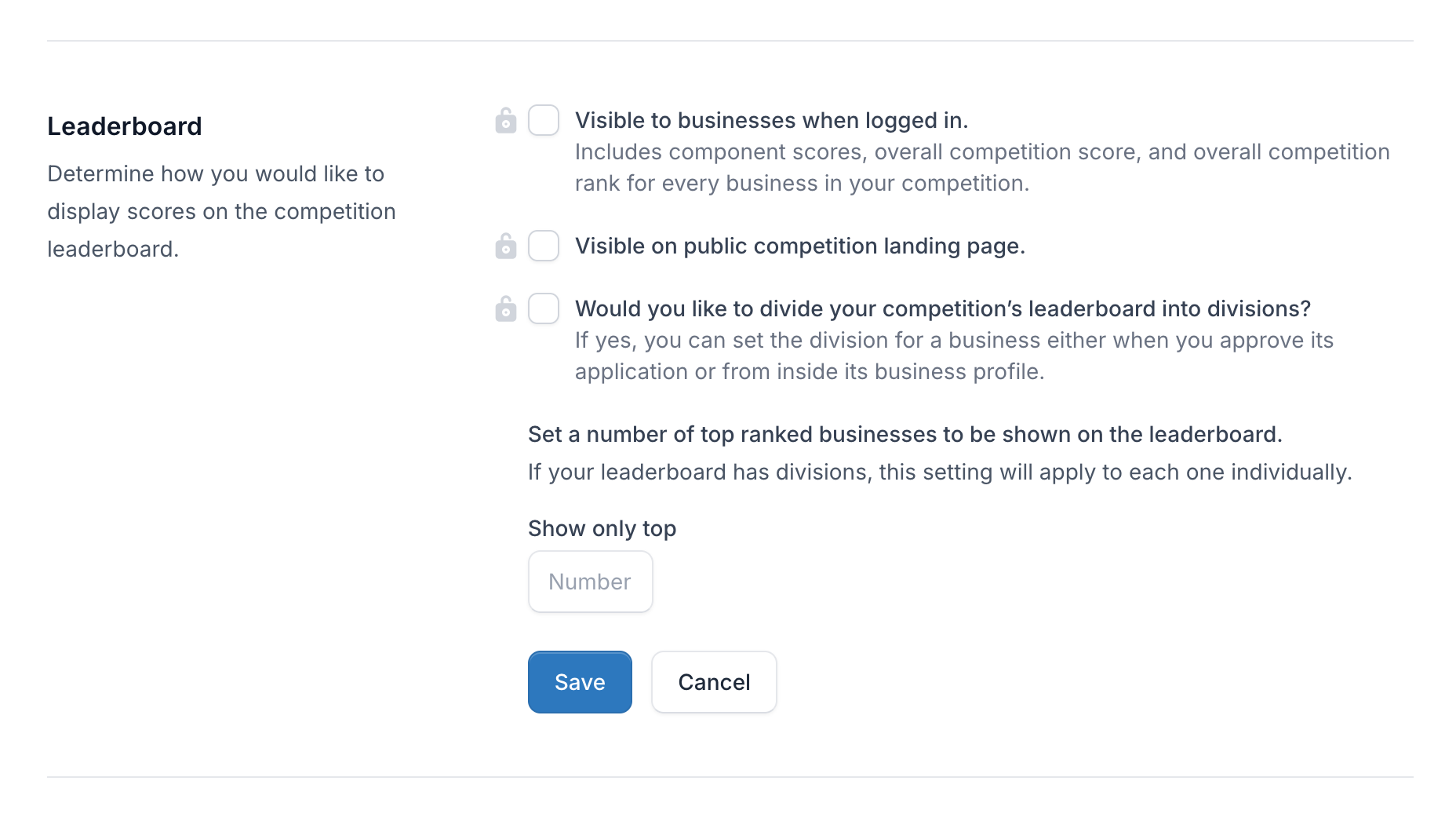Click the 'Visible to businesses when logged in.' label
Screen dimensions: 1456x821
771,120
